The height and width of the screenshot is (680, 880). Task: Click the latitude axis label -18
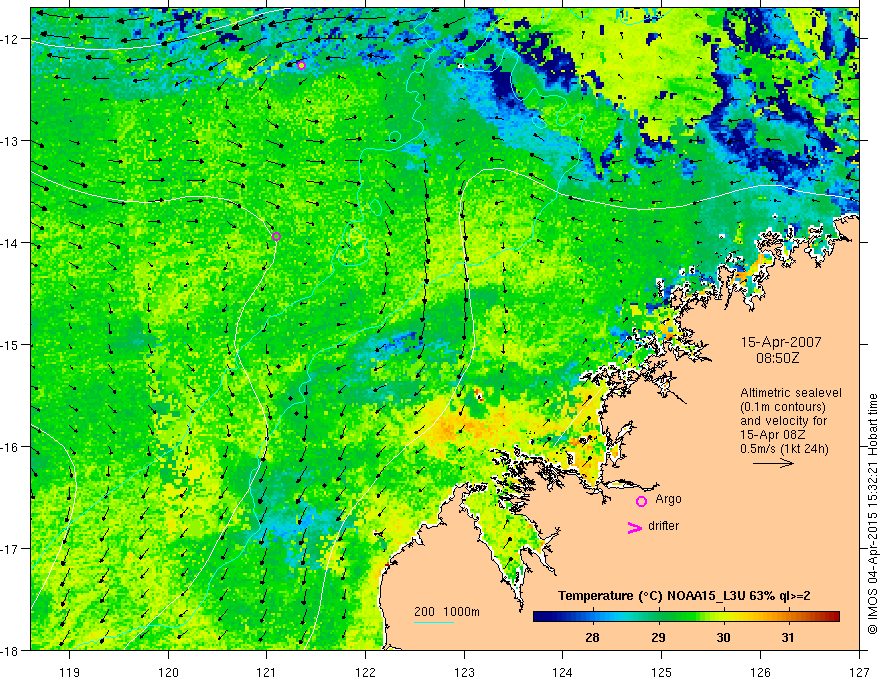coord(10,650)
